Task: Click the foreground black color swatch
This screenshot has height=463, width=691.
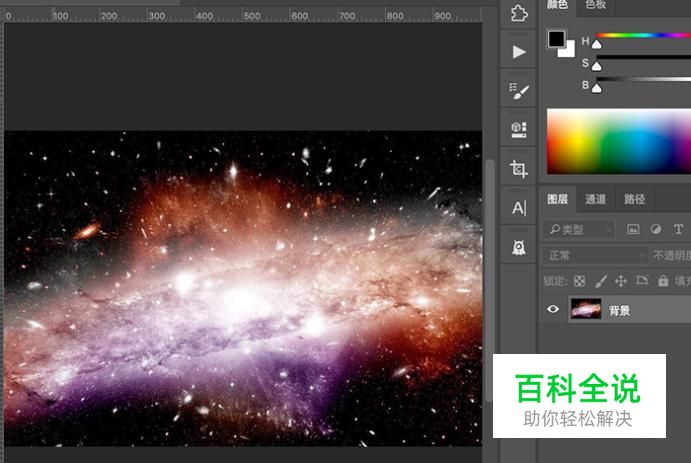Action: click(556, 39)
